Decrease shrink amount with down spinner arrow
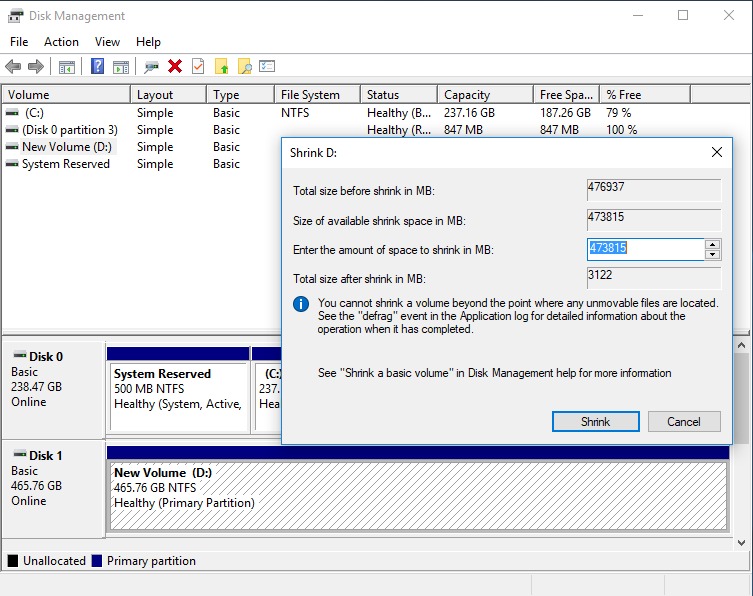 712,254
